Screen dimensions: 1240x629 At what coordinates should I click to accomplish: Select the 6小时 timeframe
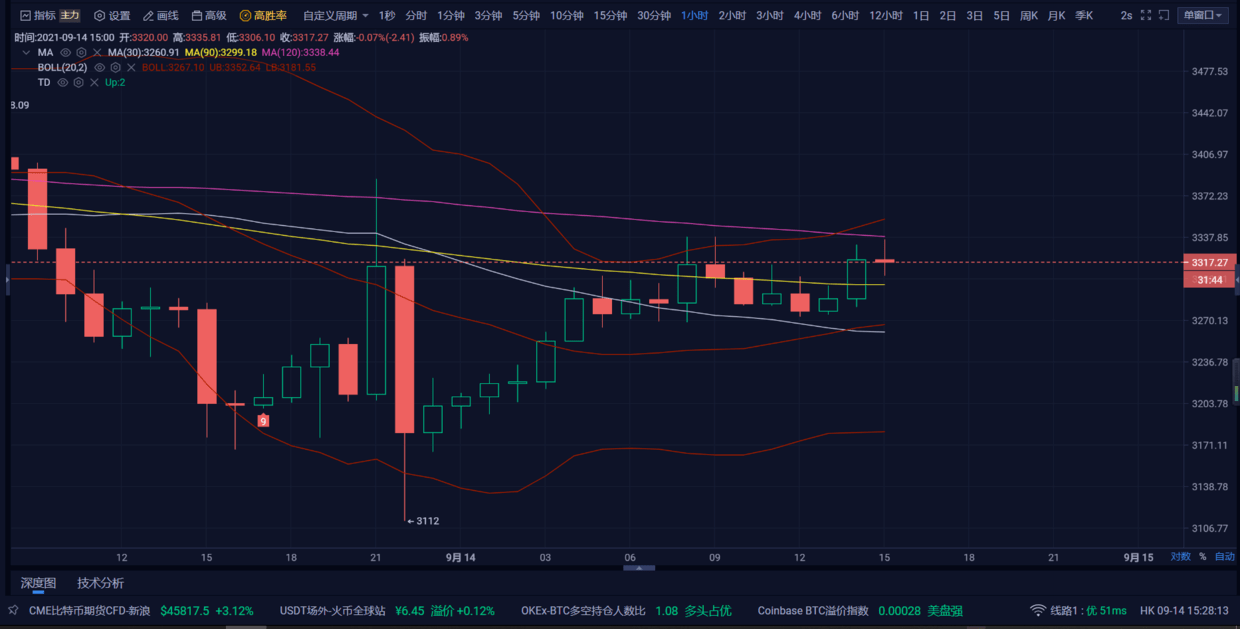coord(845,16)
